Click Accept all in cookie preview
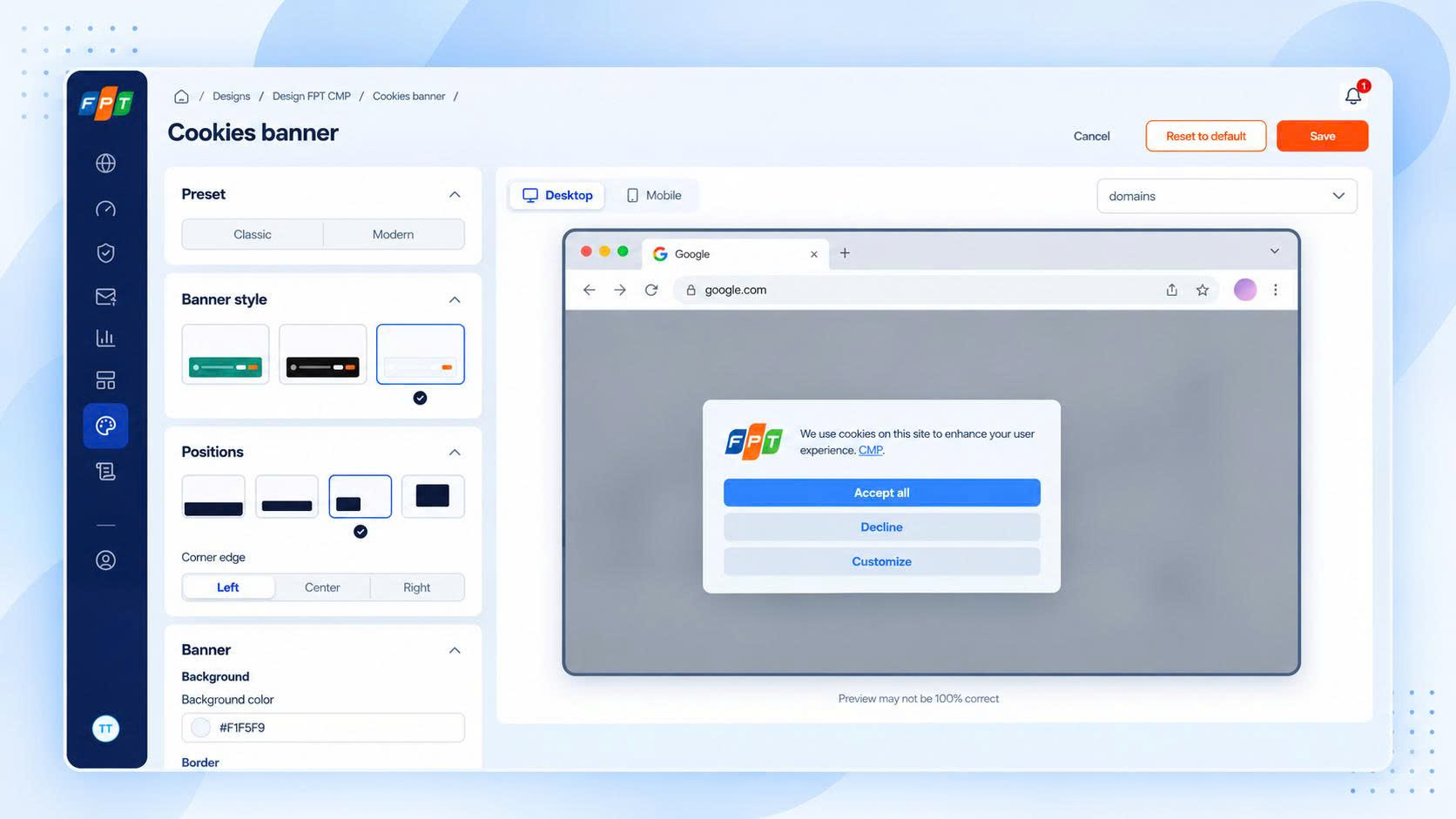Screen dimensions: 1456x819 tap(882, 493)
